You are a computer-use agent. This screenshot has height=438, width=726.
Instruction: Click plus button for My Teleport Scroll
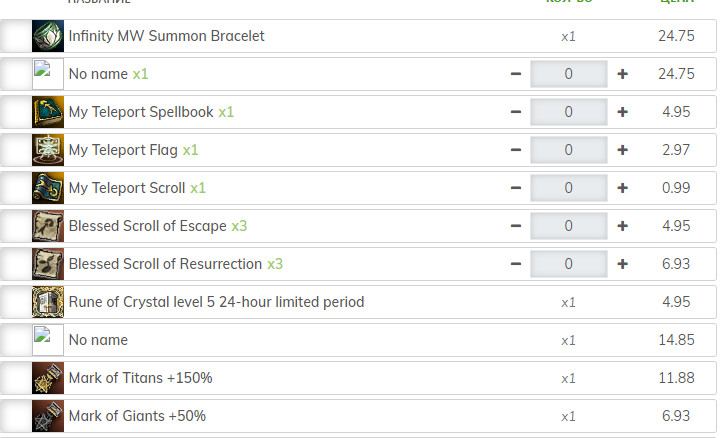click(622, 188)
